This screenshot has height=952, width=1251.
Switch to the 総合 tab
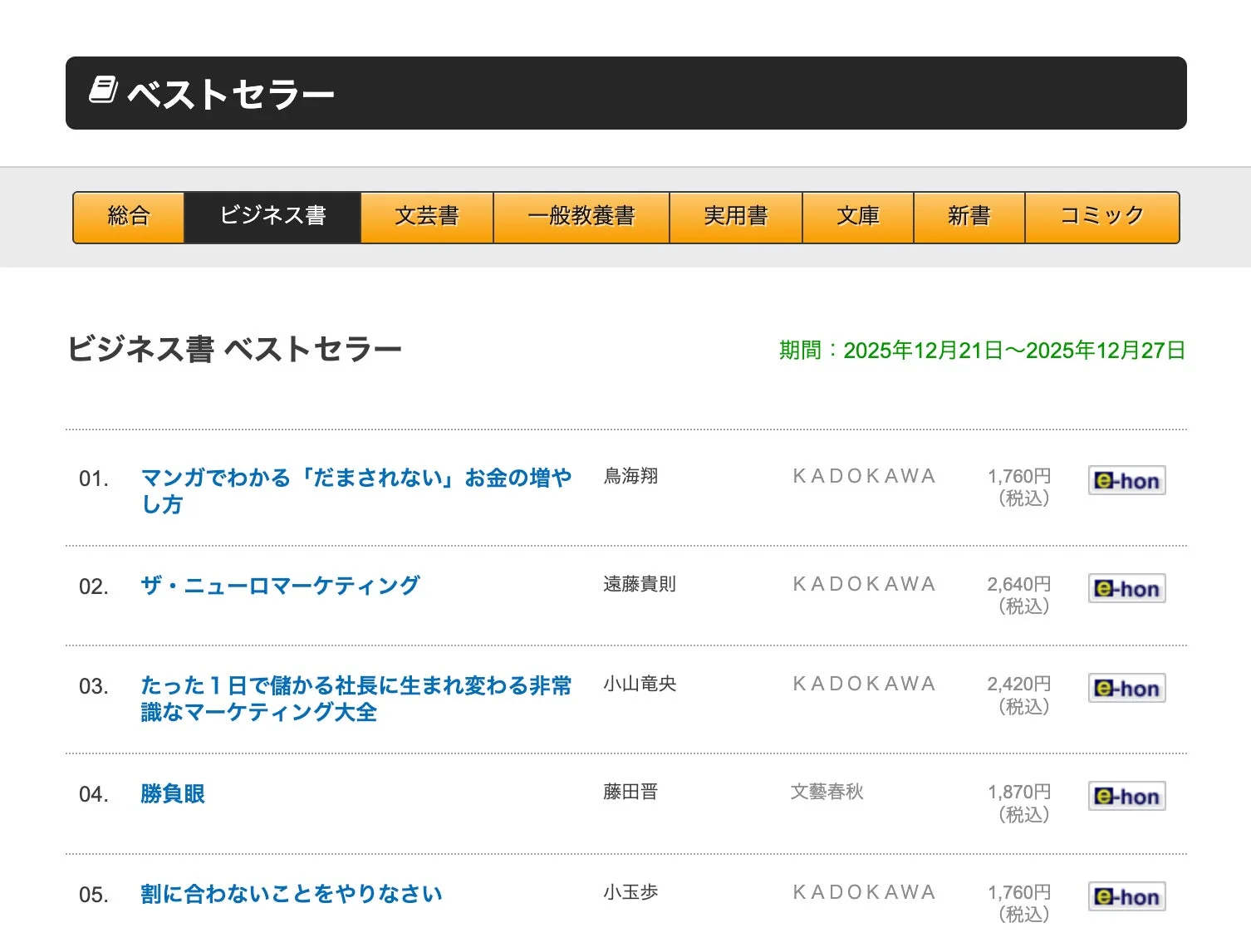coord(129,216)
